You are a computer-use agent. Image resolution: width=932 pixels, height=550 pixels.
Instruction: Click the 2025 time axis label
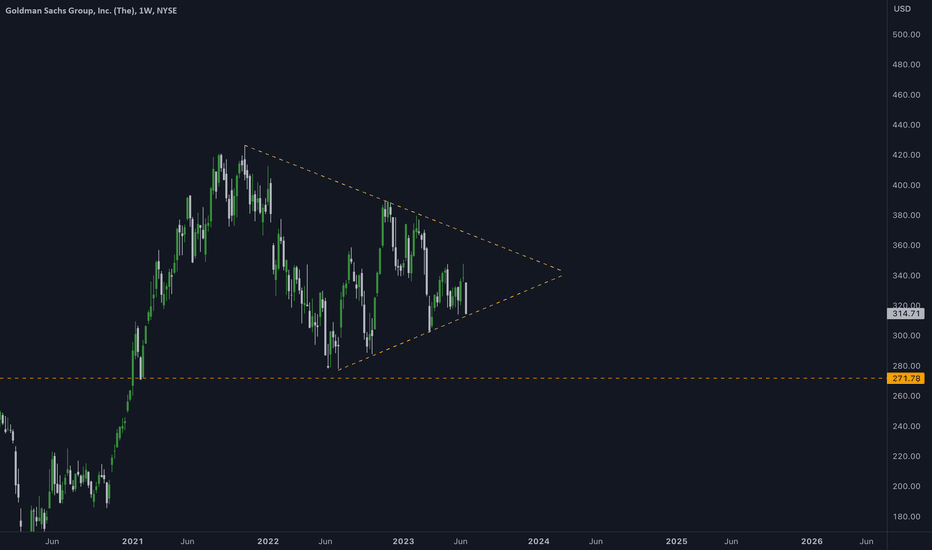[x=676, y=541]
